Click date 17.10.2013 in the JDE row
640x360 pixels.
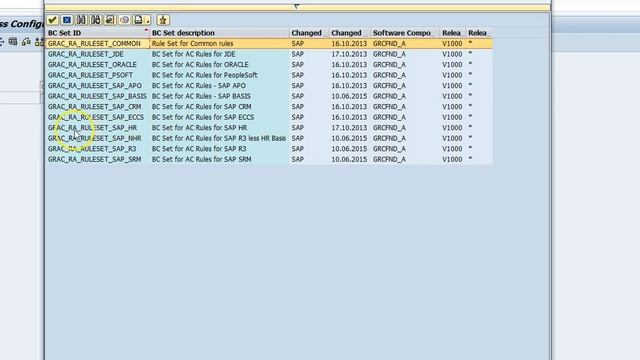tap(349, 54)
